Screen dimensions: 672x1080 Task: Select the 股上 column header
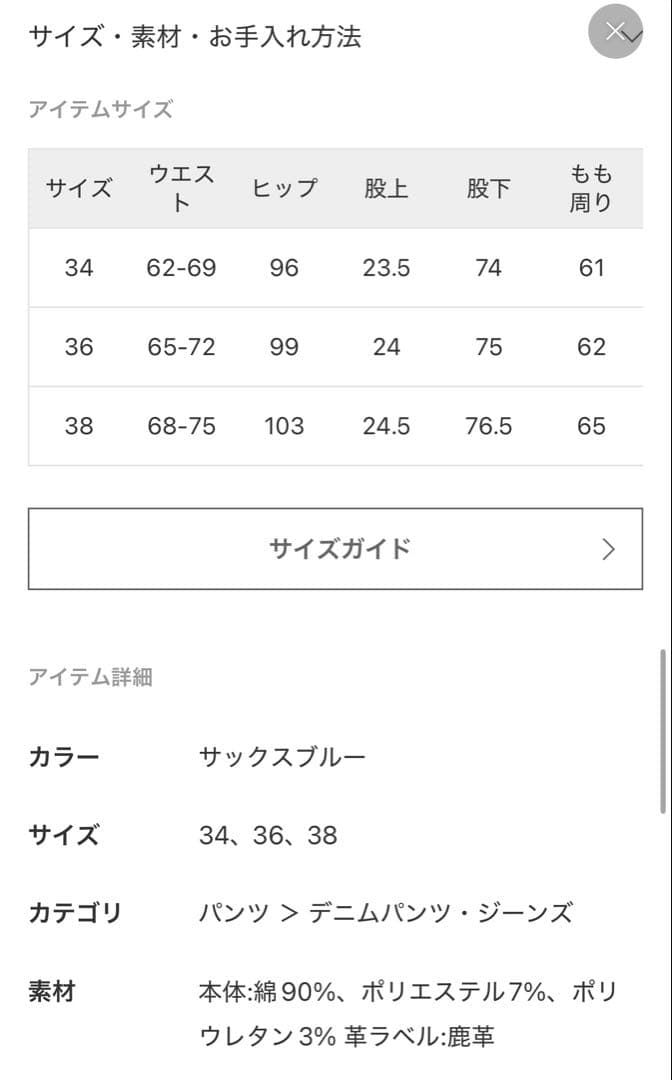point(386,188)
